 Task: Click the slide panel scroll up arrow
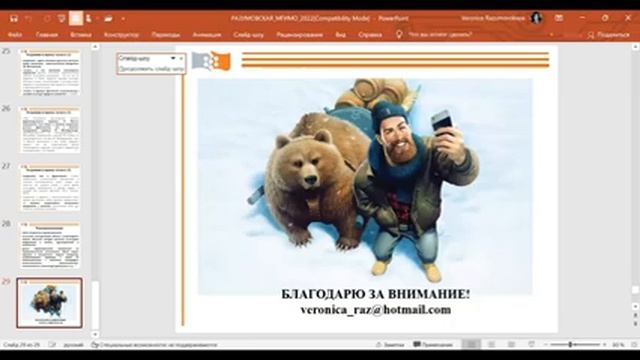coord(95,47)
